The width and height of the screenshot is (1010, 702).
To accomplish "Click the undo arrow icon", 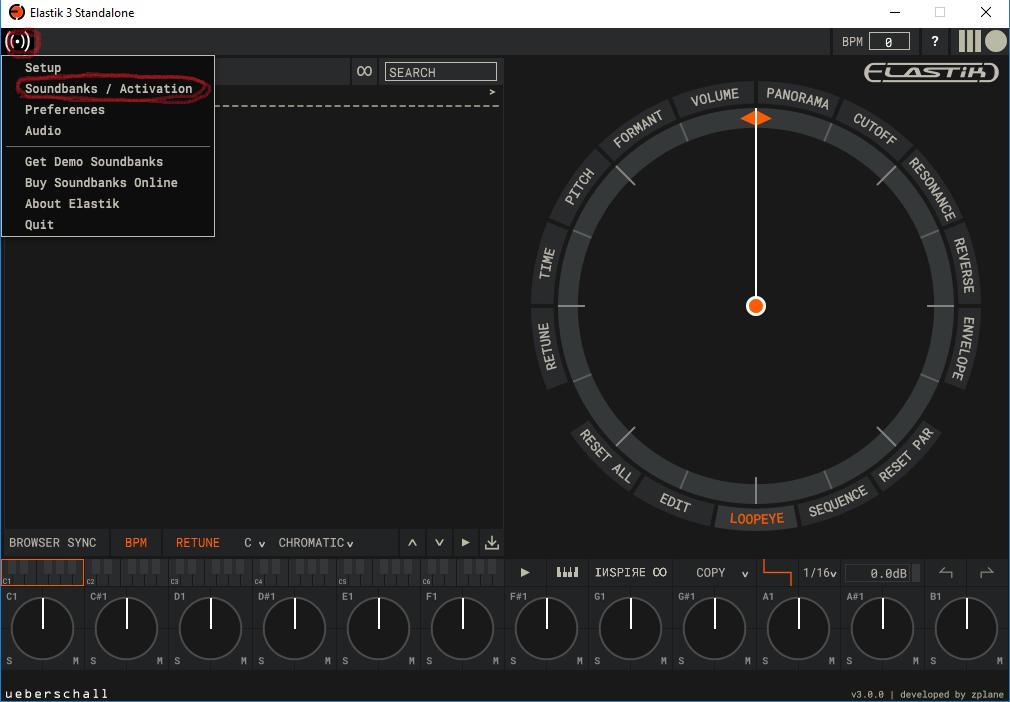I will click(x=946, y=573).
